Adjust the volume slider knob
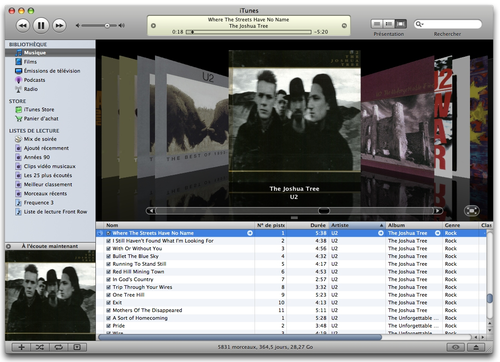 107,25
